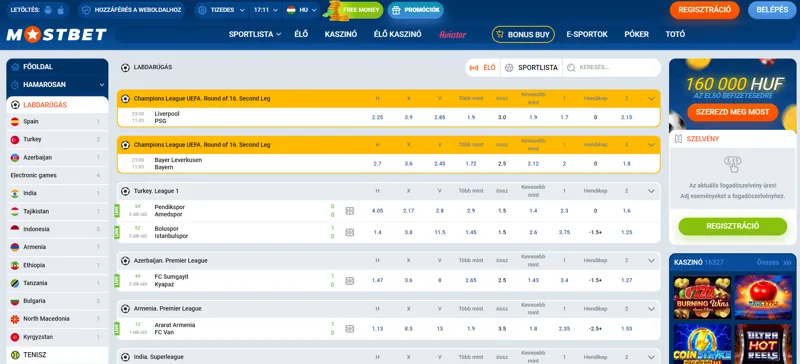Open the Burning Wins casino game thumbnail

pos(702,298)
